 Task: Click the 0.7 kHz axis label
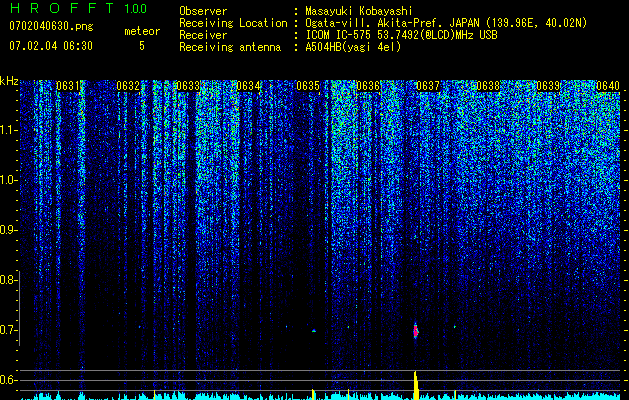[8, 330]
